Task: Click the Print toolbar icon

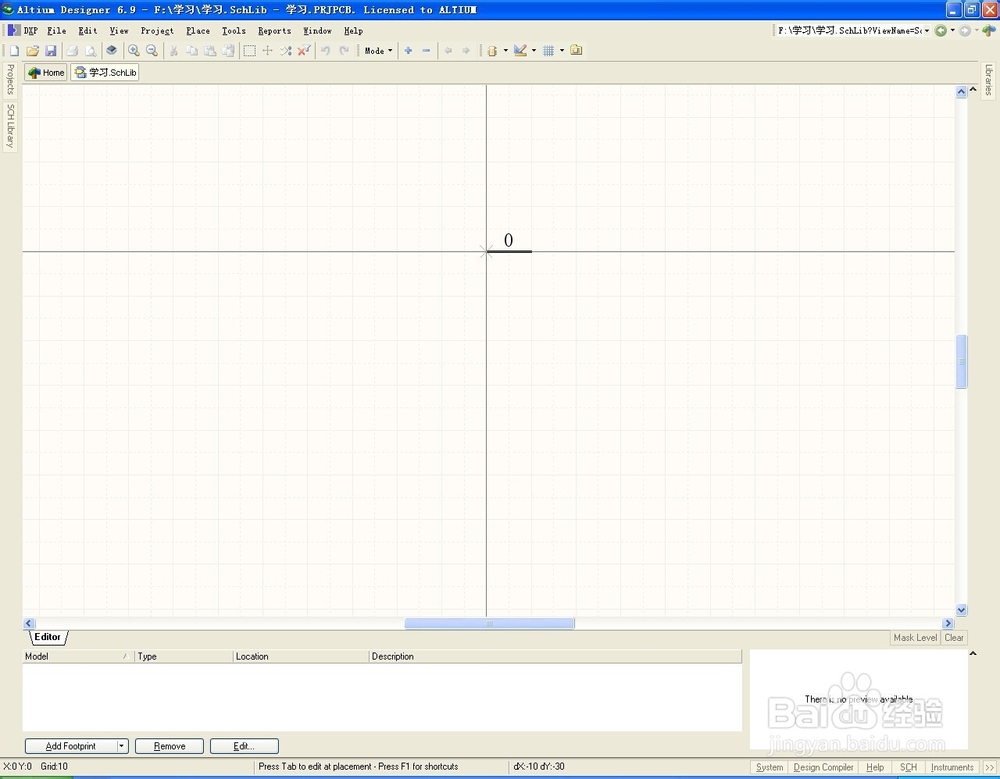Action: (x=72, y=50)
